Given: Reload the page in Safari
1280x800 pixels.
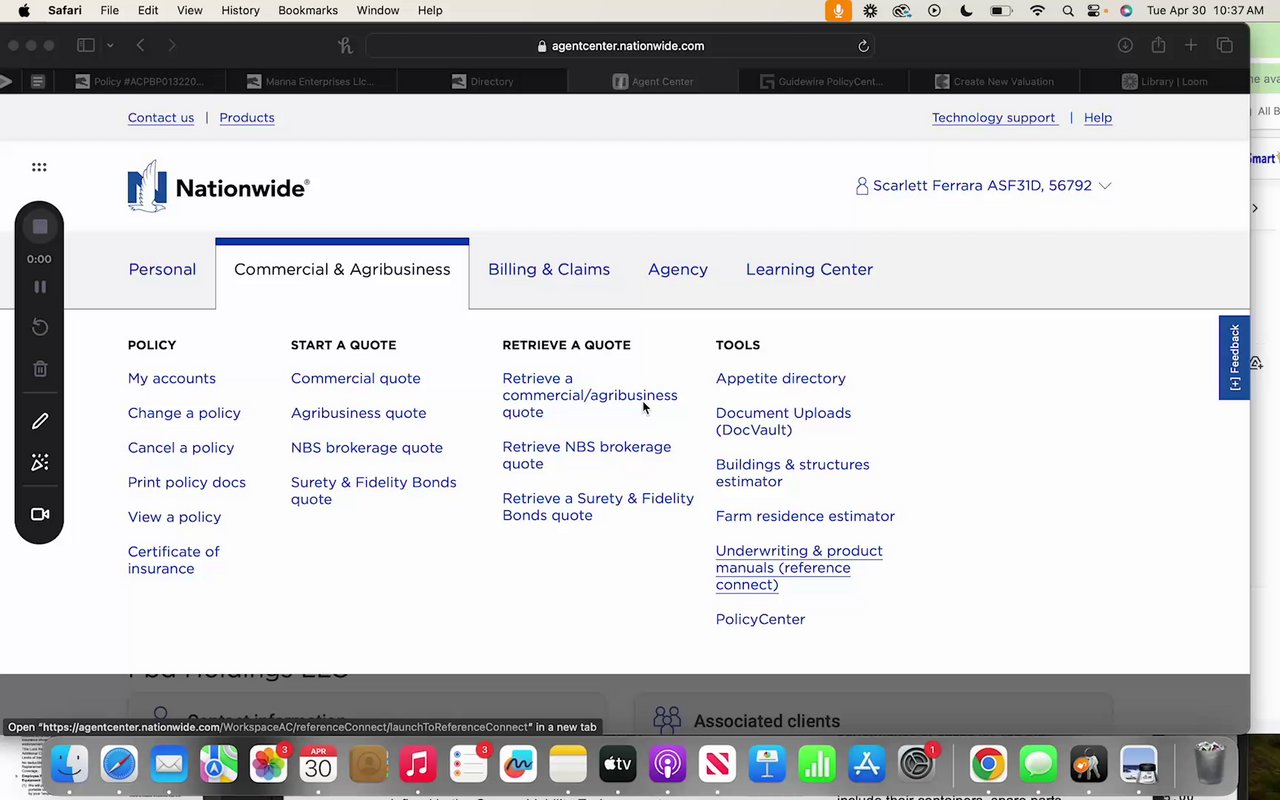Looking at the screenshot, I should pos(863,46).
